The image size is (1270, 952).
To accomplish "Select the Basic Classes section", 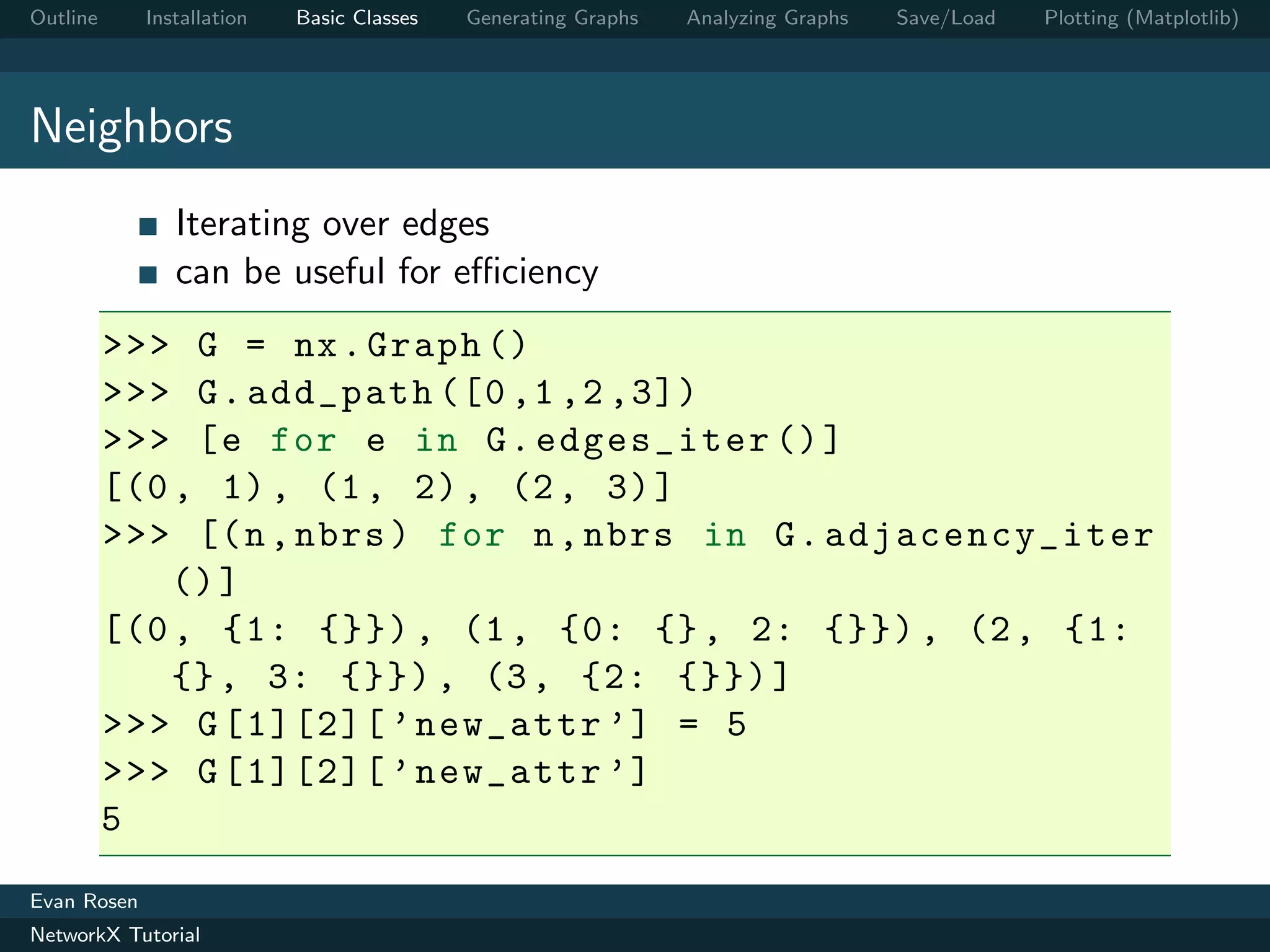I will (x=357, y=18).
